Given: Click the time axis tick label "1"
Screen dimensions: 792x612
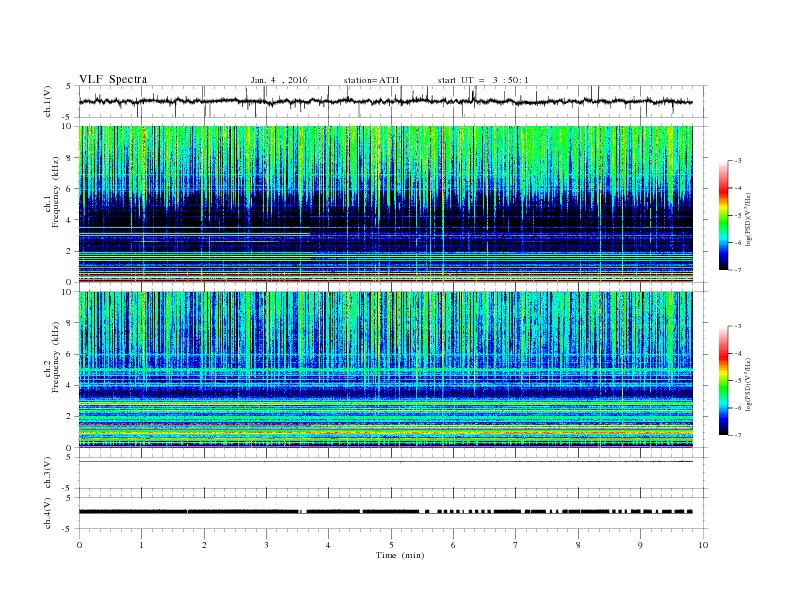Looking at the screenshot, I should (142, 545).
